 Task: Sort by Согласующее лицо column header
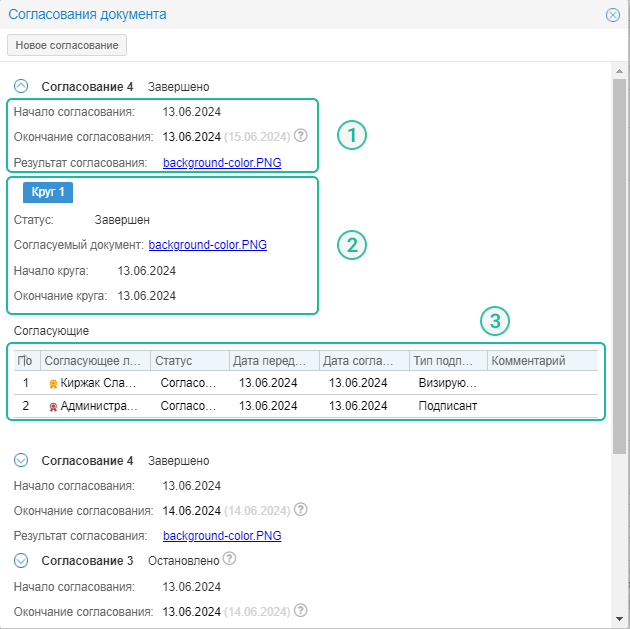(x=95, y=360)
